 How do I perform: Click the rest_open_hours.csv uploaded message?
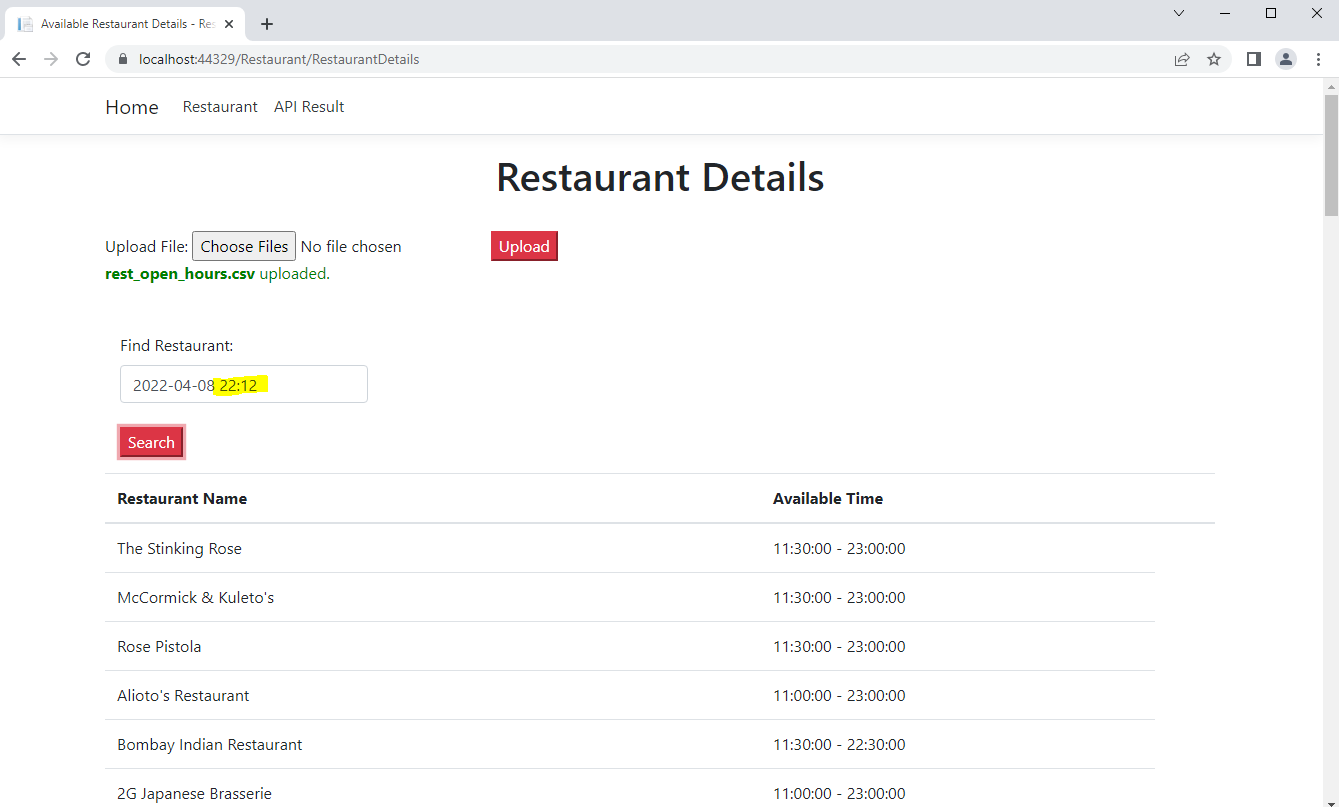(217, 274)
